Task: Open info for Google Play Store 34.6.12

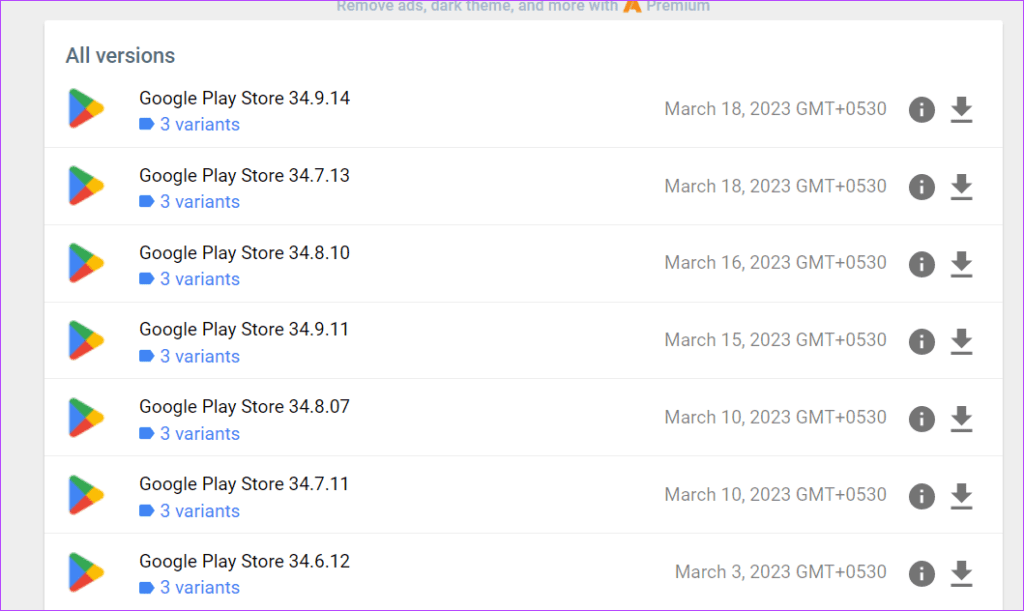Action: [921, 573]
